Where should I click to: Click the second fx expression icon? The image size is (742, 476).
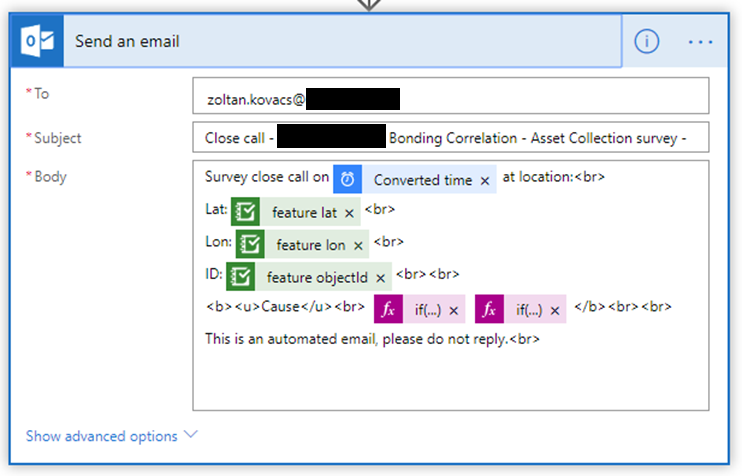pos(489,309)
